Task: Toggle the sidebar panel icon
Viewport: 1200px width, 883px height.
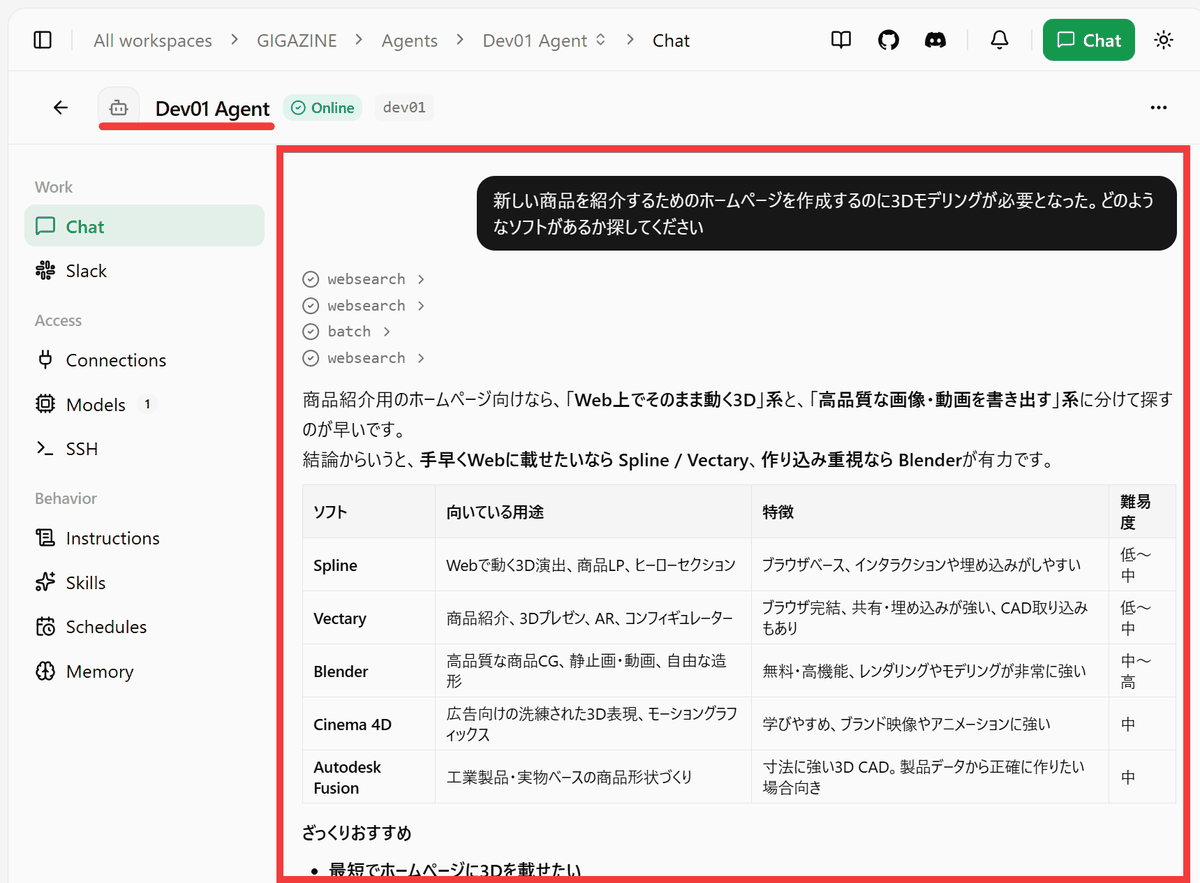Action: [42, 40]
